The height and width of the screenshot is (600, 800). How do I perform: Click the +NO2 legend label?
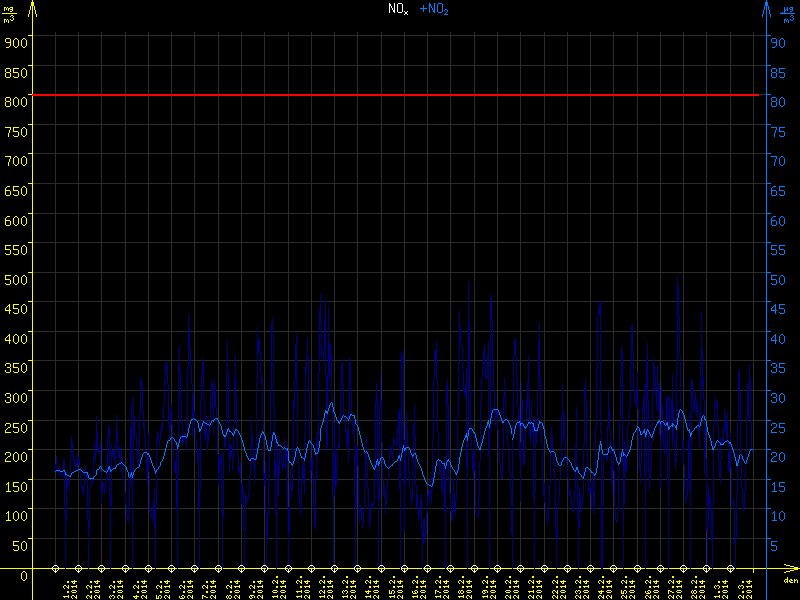click(x=433, y=9)
